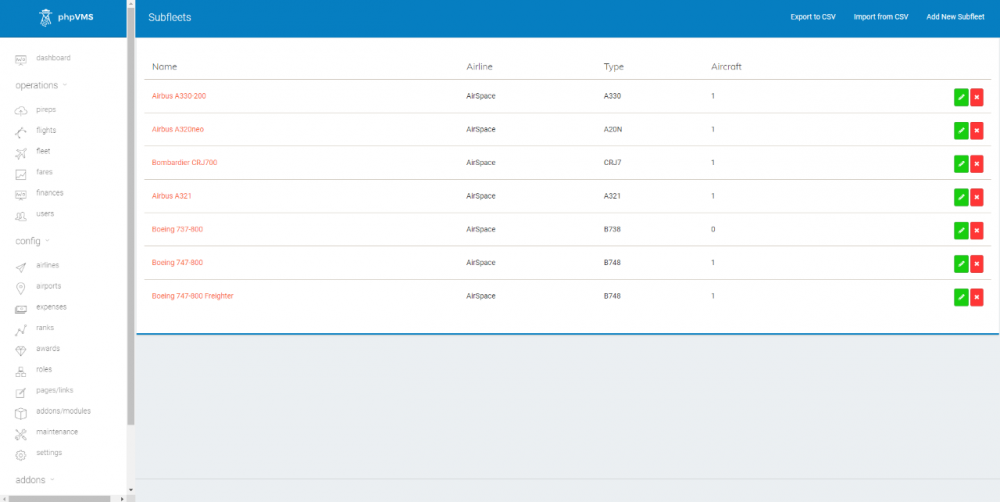This screenshot has width=1000, height=502.
Task: Click the pireps cloud icon in the sidebar
Action: pyautogui.click(x=21, y=110)
